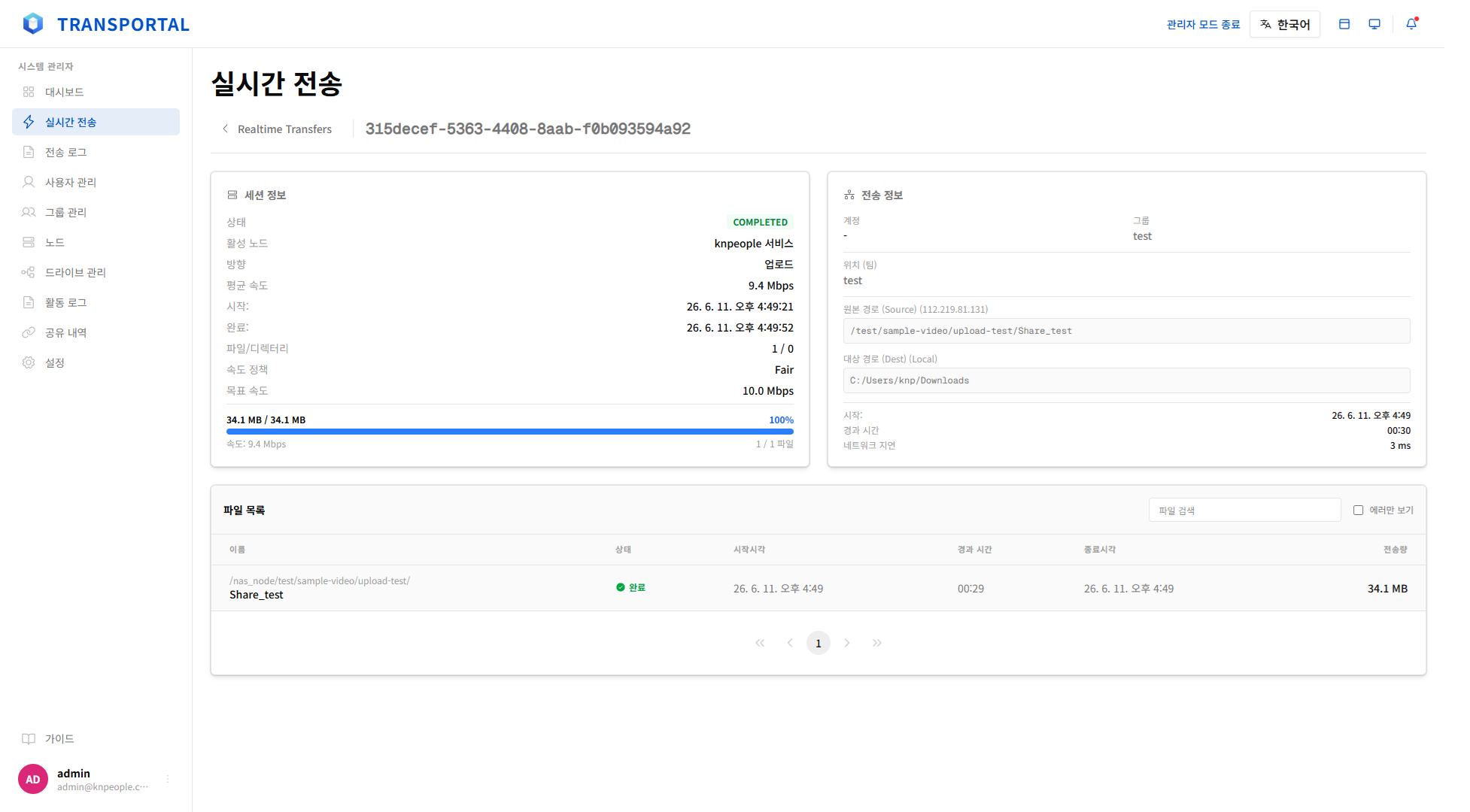Click the 공유 내역 link icon

tap(29, 332)
